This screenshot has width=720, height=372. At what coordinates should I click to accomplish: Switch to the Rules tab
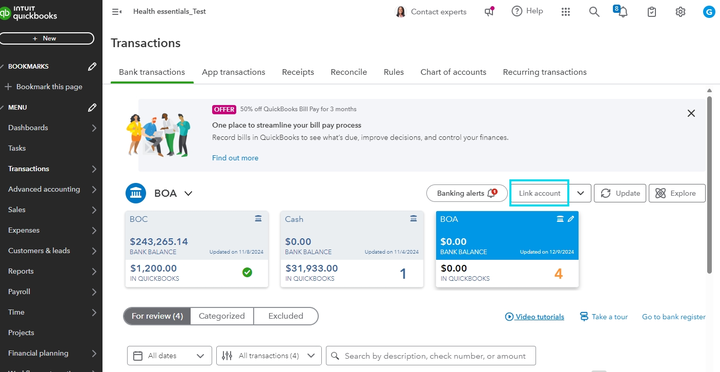pos(394,72)
